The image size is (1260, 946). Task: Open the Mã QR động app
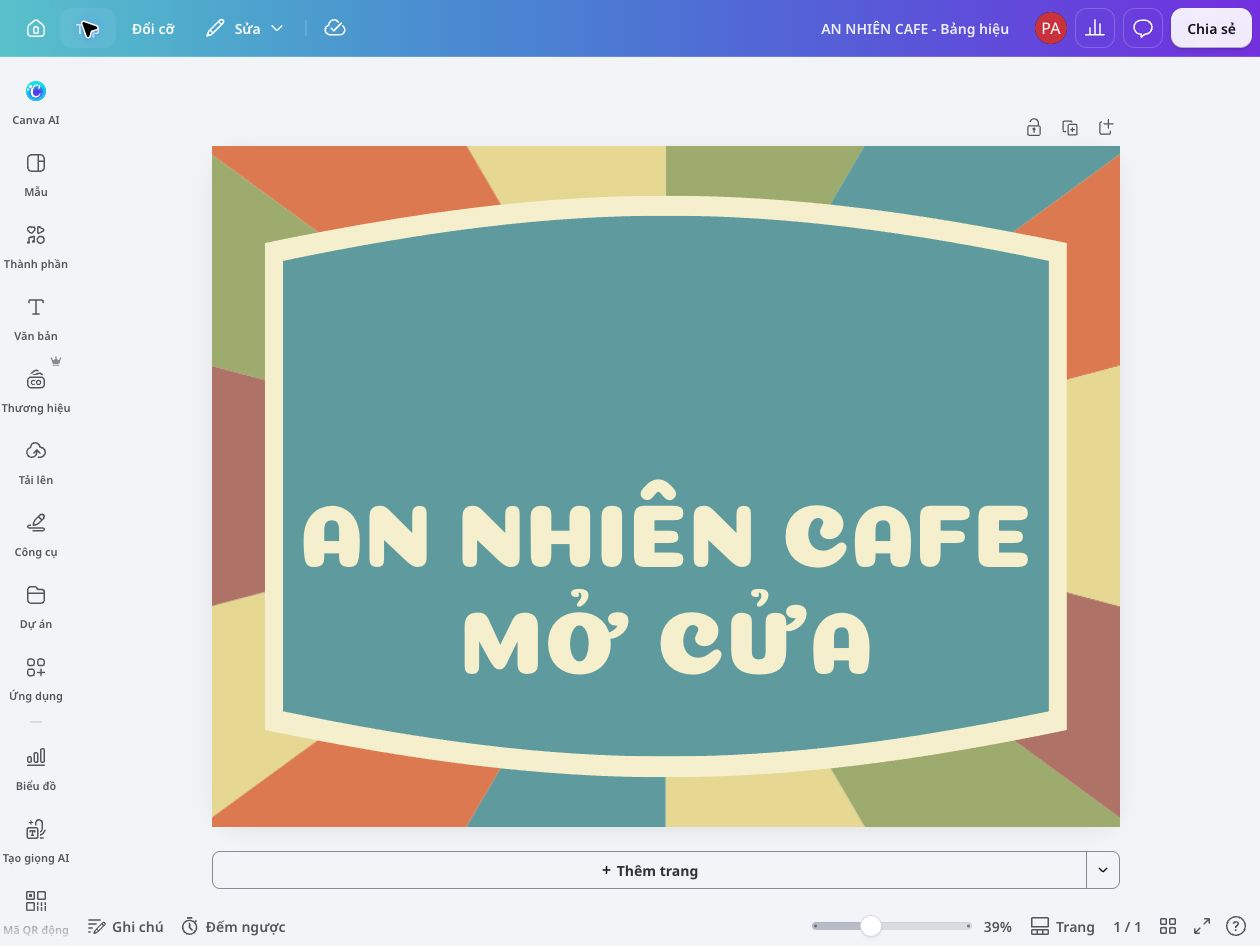point(36,913)
